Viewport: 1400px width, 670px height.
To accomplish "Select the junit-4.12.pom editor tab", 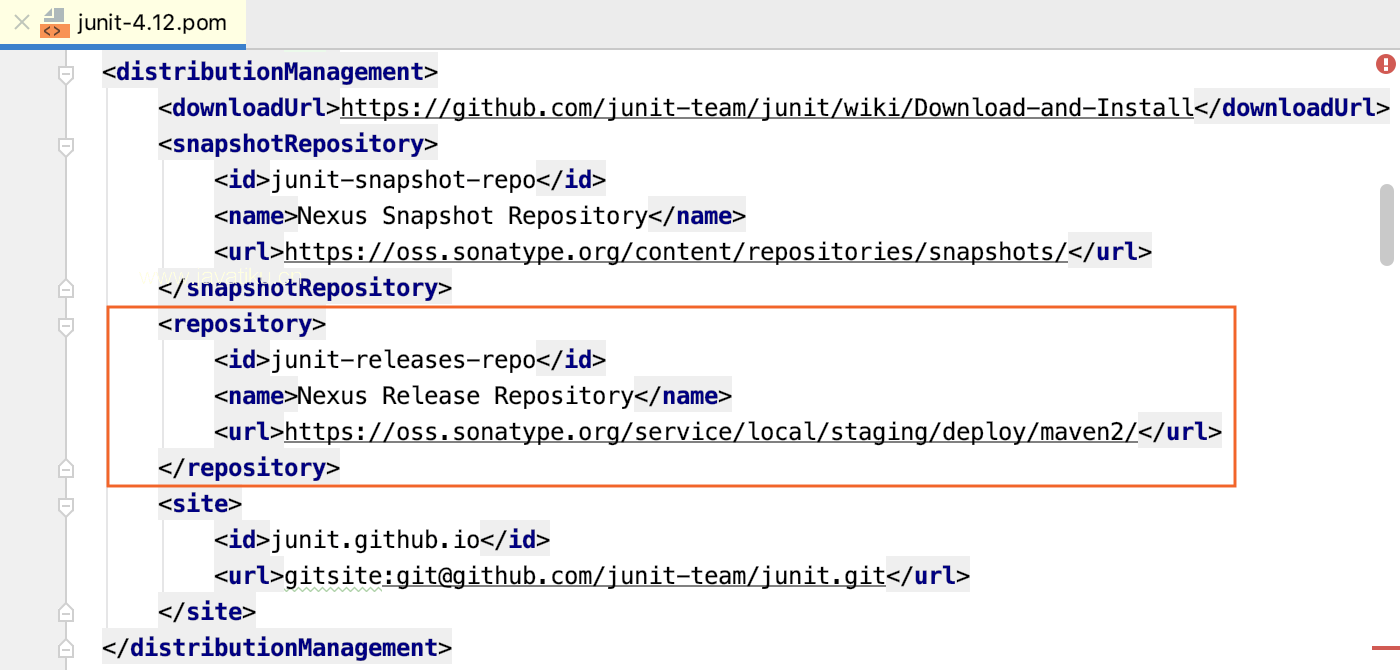I will click(x=123, y=22).
